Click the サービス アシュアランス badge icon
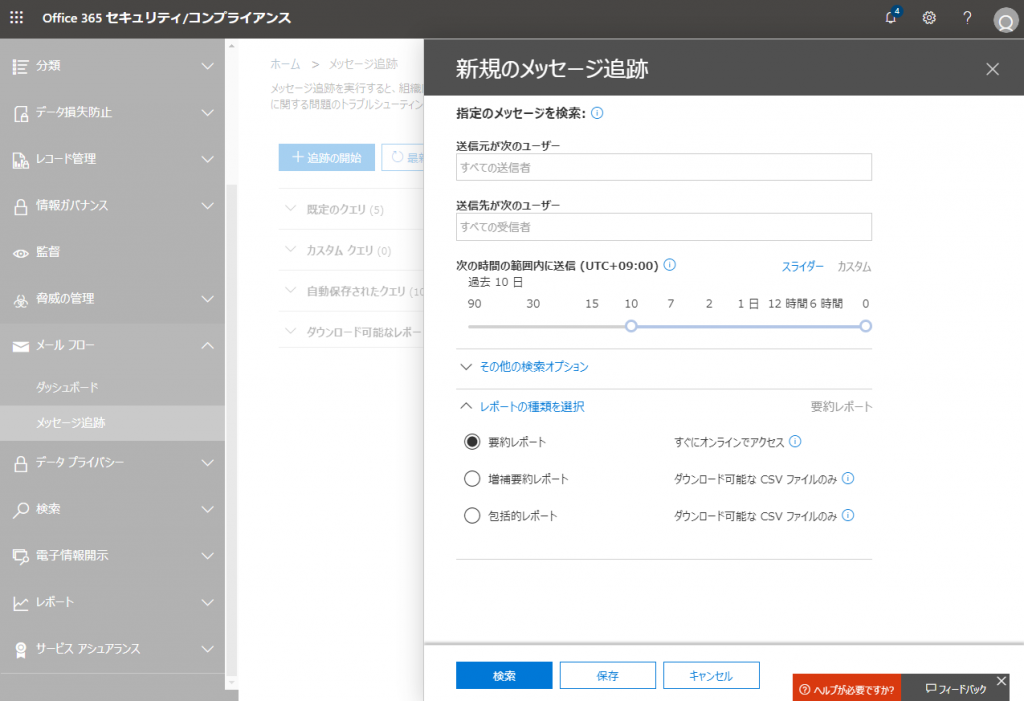This screenshot has height=701, width=1024. (21, 650)
